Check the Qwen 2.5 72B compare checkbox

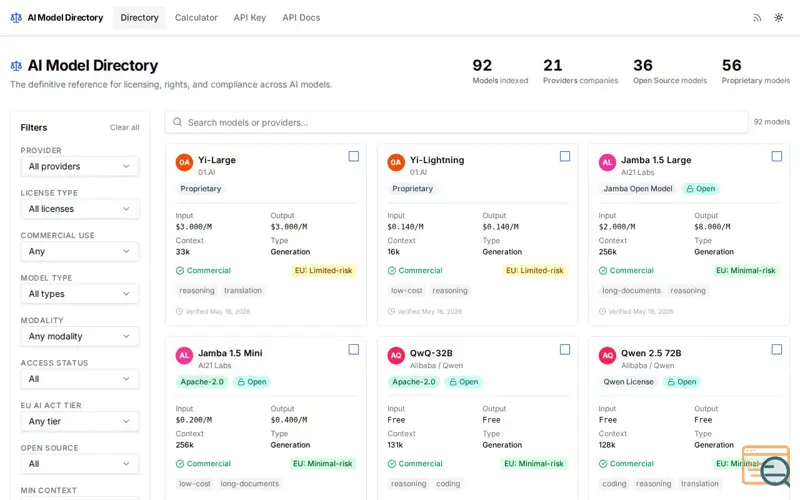point(777,350)
